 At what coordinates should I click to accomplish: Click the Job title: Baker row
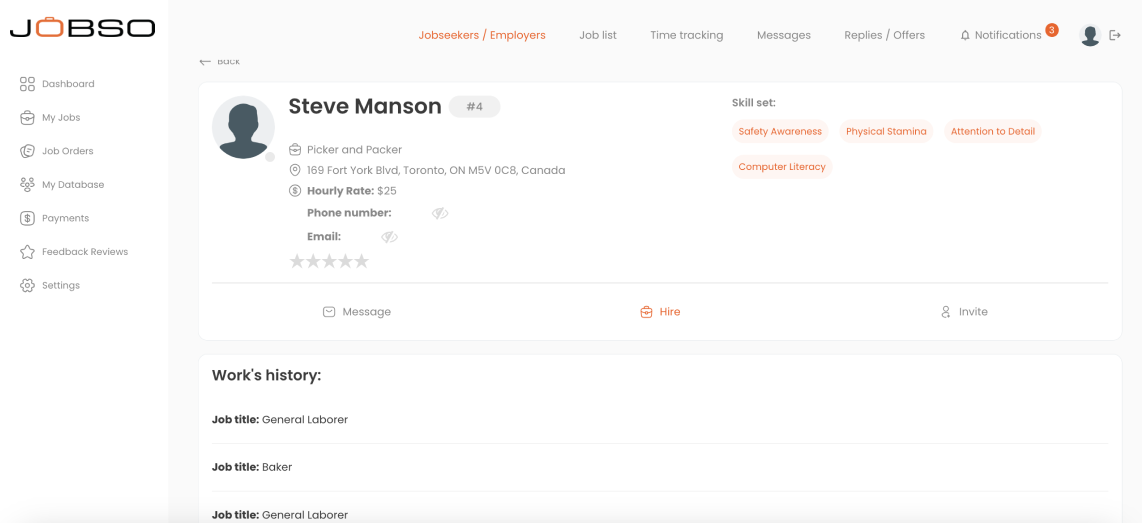(660, 468)
